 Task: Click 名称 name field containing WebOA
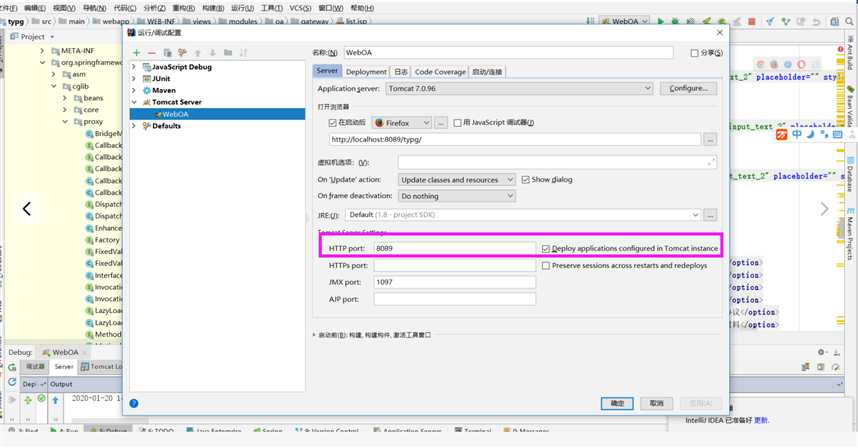[508, 53]
